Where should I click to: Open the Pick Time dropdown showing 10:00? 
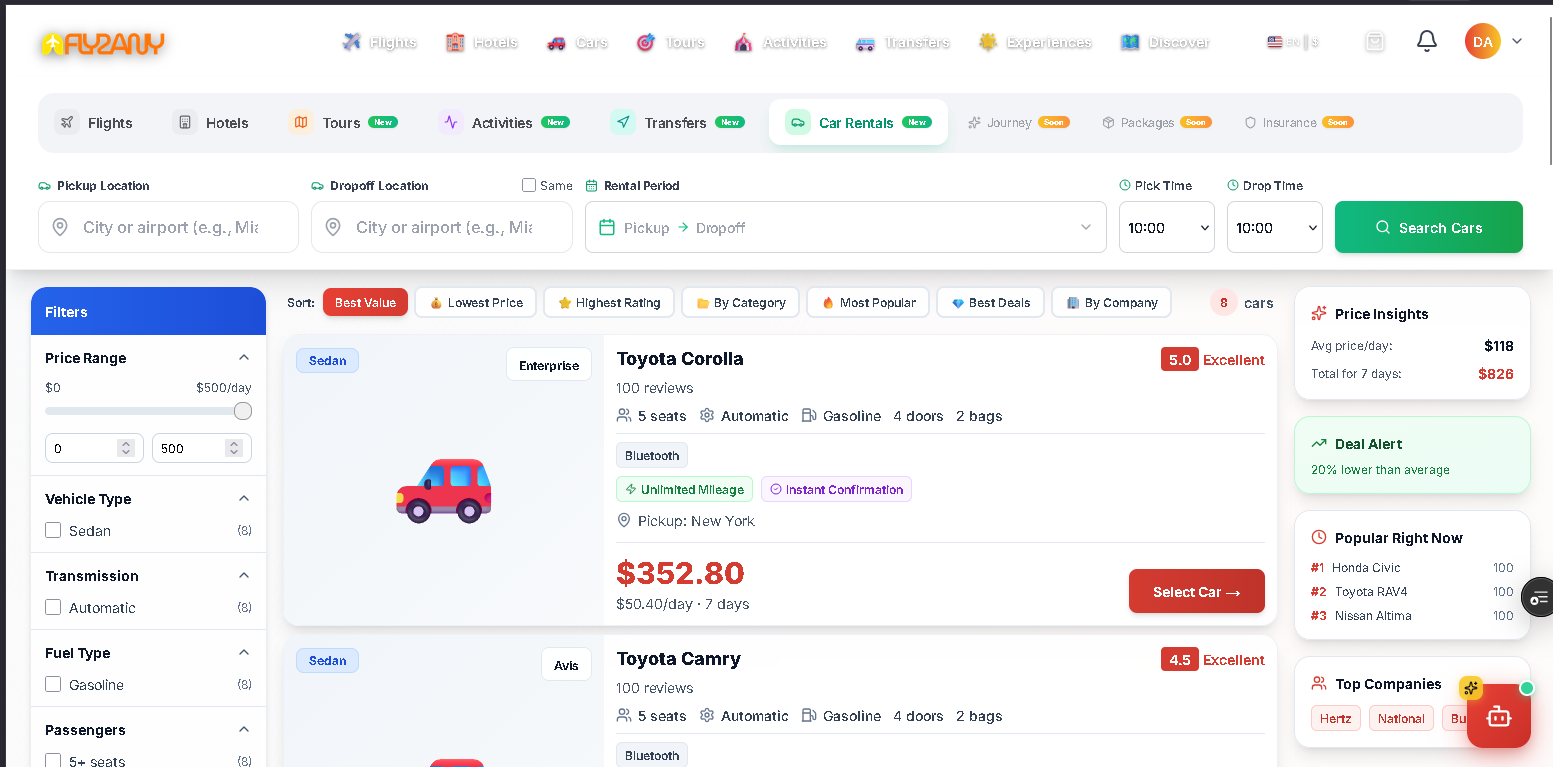coord(1166,227)
